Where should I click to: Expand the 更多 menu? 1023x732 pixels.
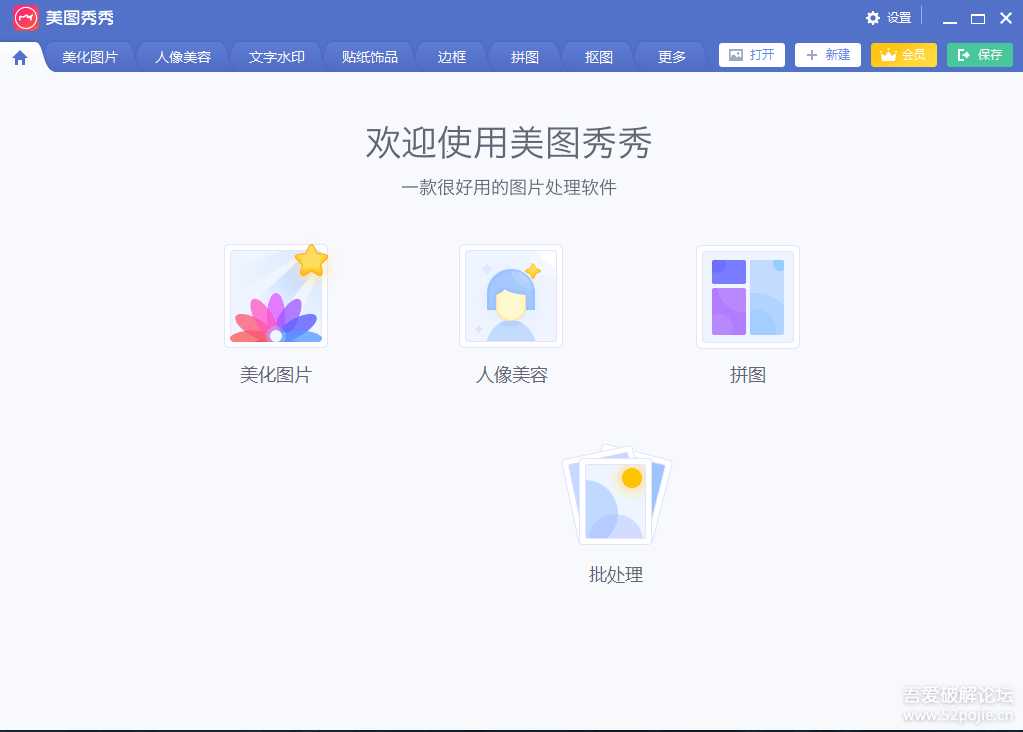pyautogui.click(x=670, y=57)
